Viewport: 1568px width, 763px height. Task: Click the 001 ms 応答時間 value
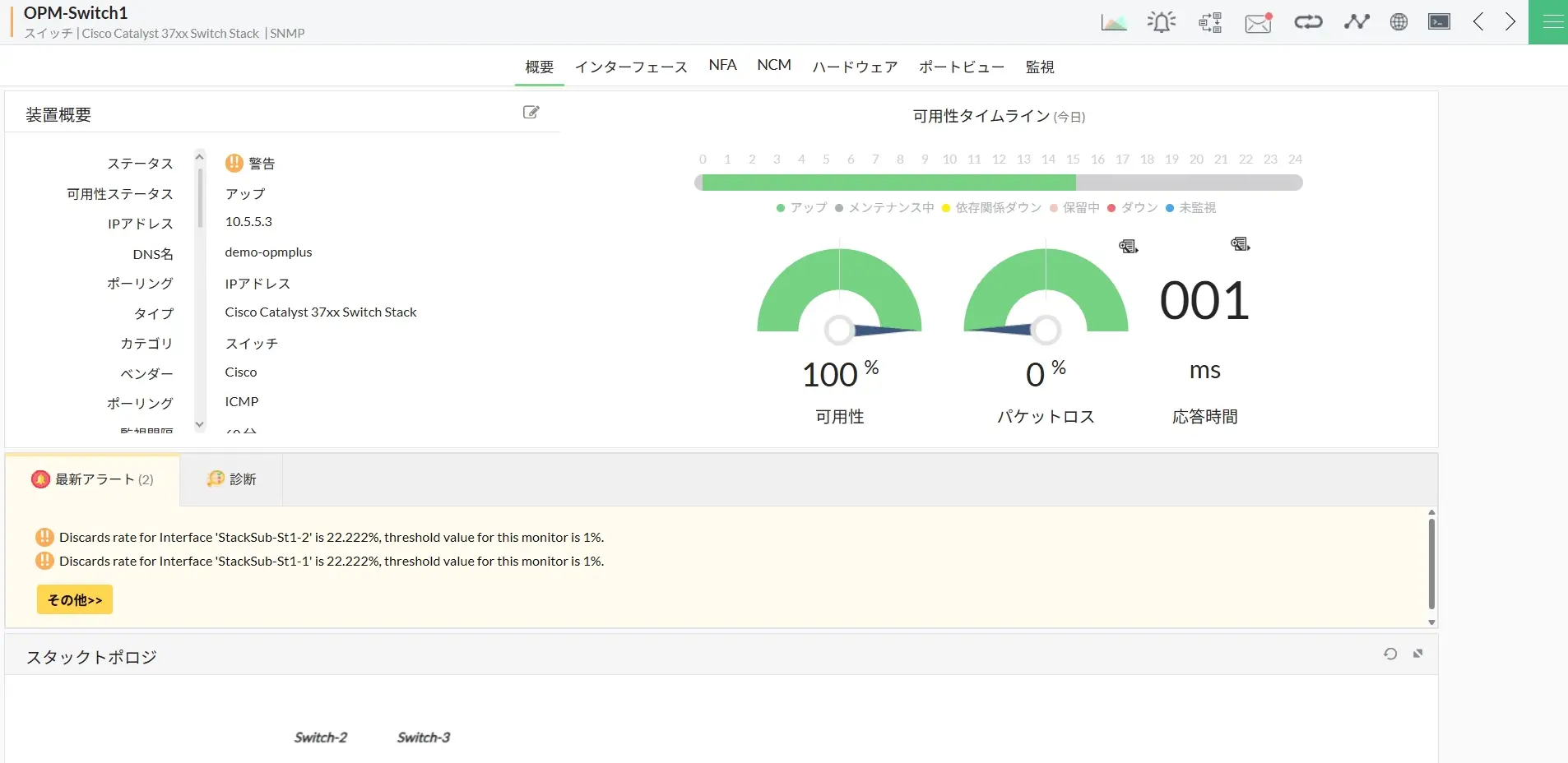coord(1204,301)
